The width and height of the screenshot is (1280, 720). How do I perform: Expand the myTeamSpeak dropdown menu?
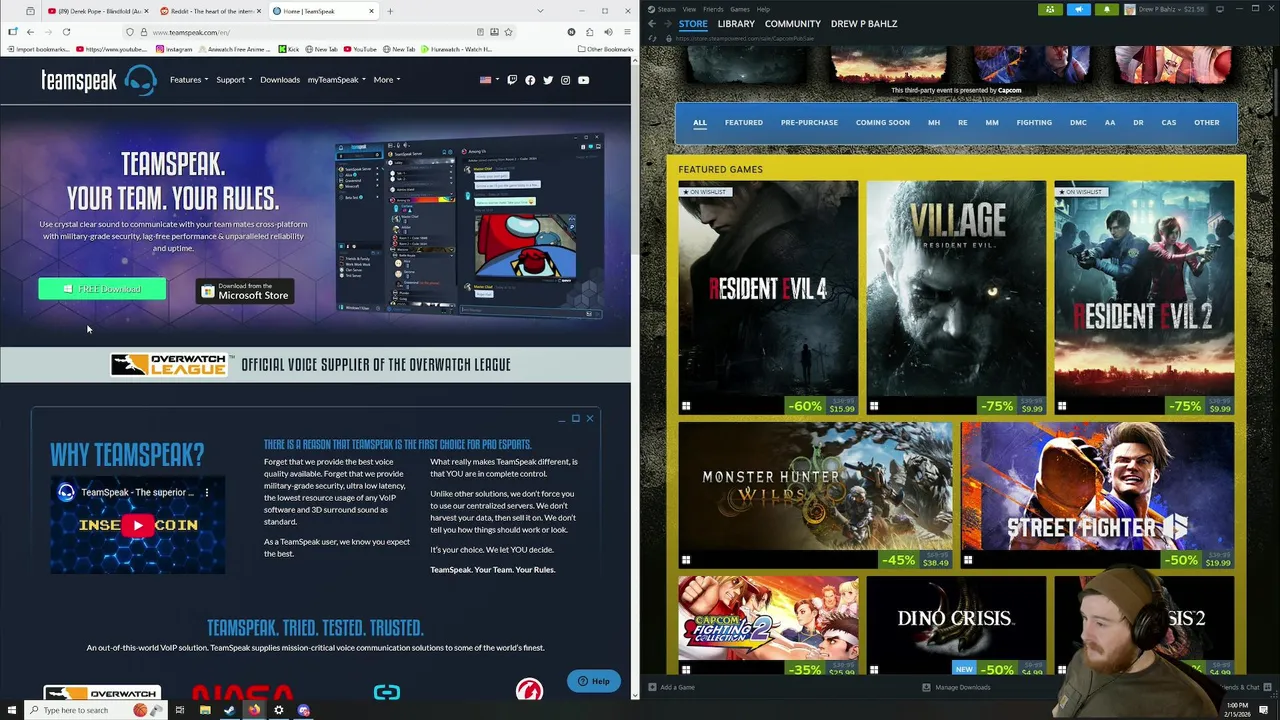[x=336, y=80]
